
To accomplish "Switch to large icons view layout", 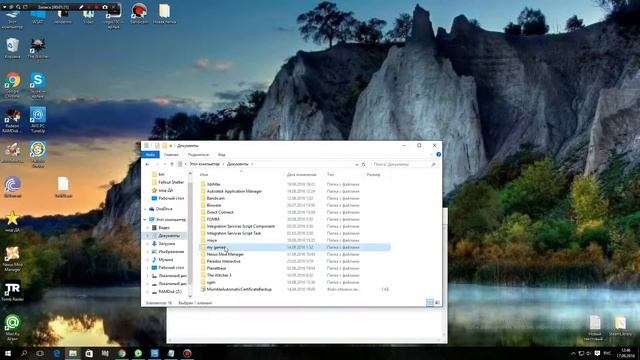I will 437,302.
